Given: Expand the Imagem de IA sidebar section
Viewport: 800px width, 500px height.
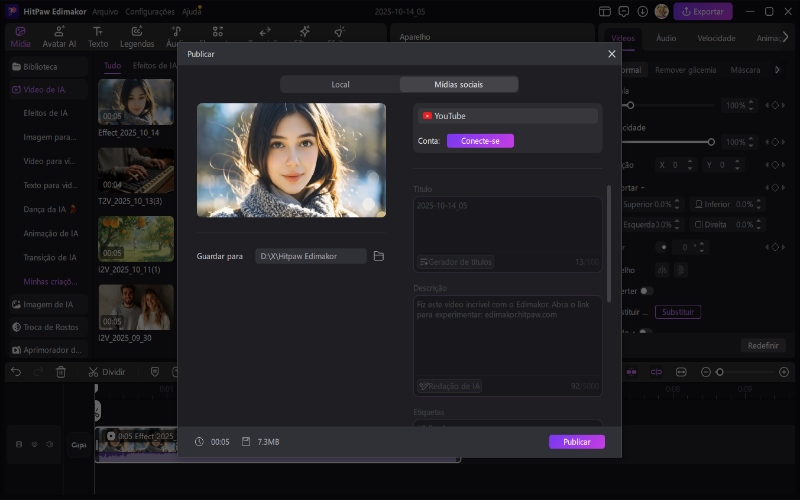Looking at the screenshot, I should (x=48, y=304).
